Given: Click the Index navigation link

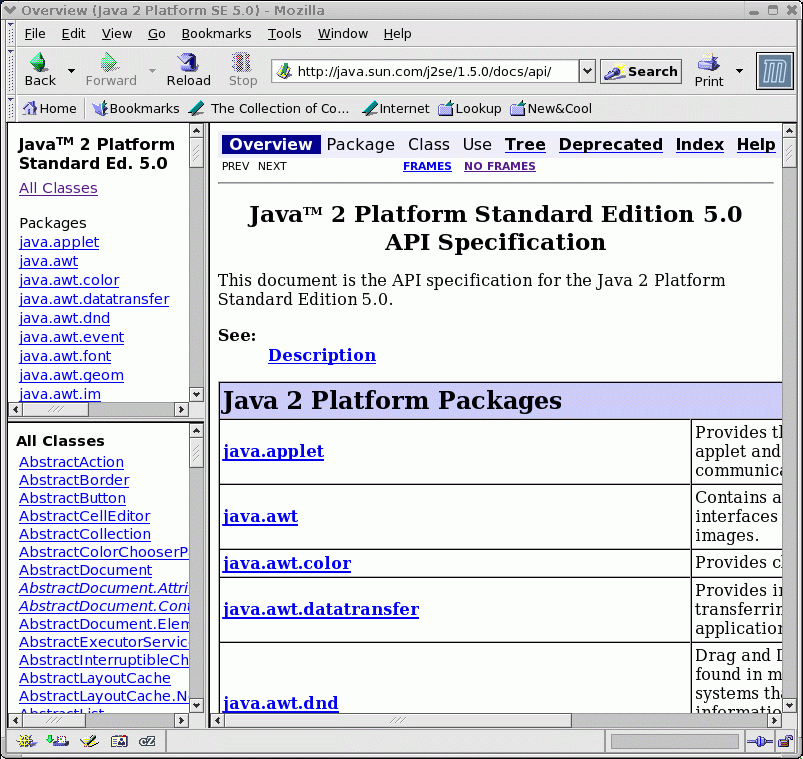Looking at the screenshot, I should point(700,144).
